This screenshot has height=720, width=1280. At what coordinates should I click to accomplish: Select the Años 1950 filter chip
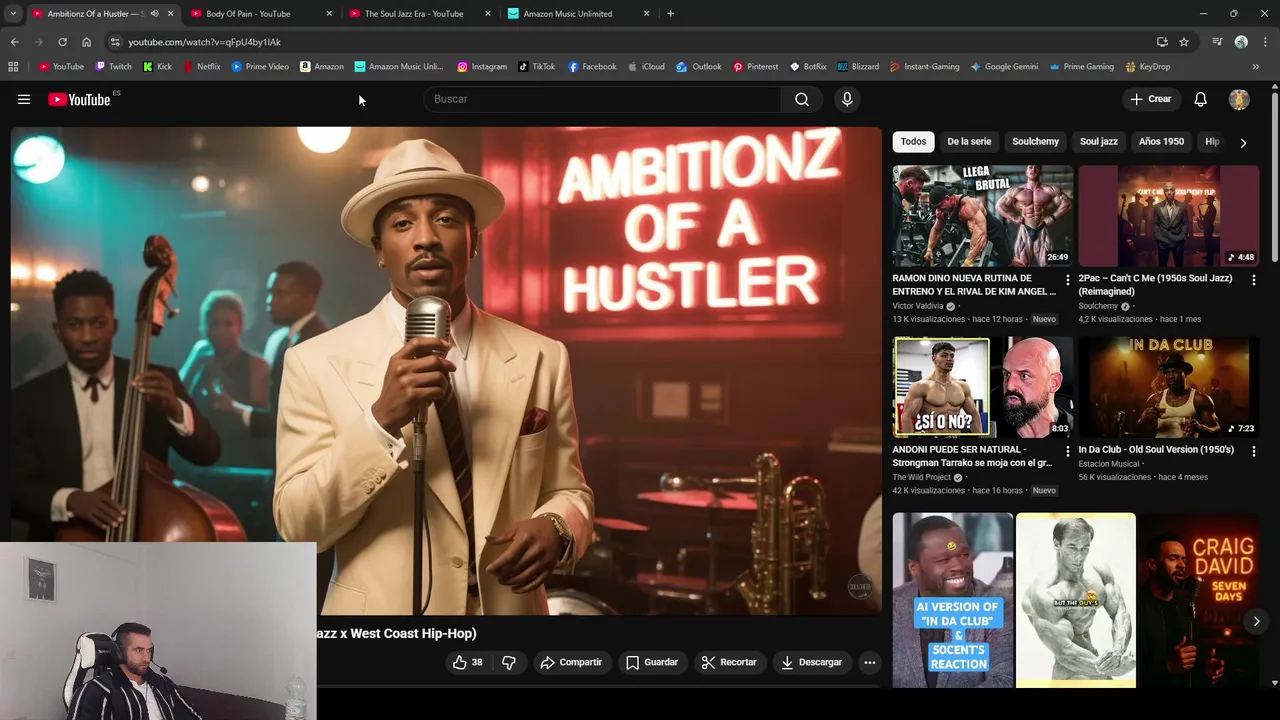[x=1161, y=141]
